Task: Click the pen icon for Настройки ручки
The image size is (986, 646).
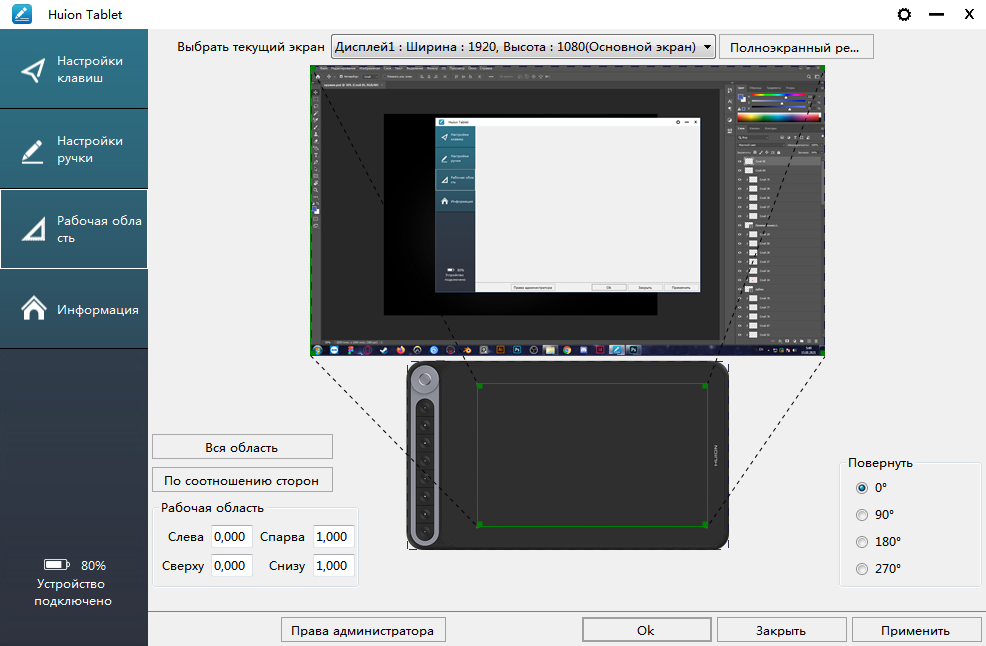Action: click(33, 150)
